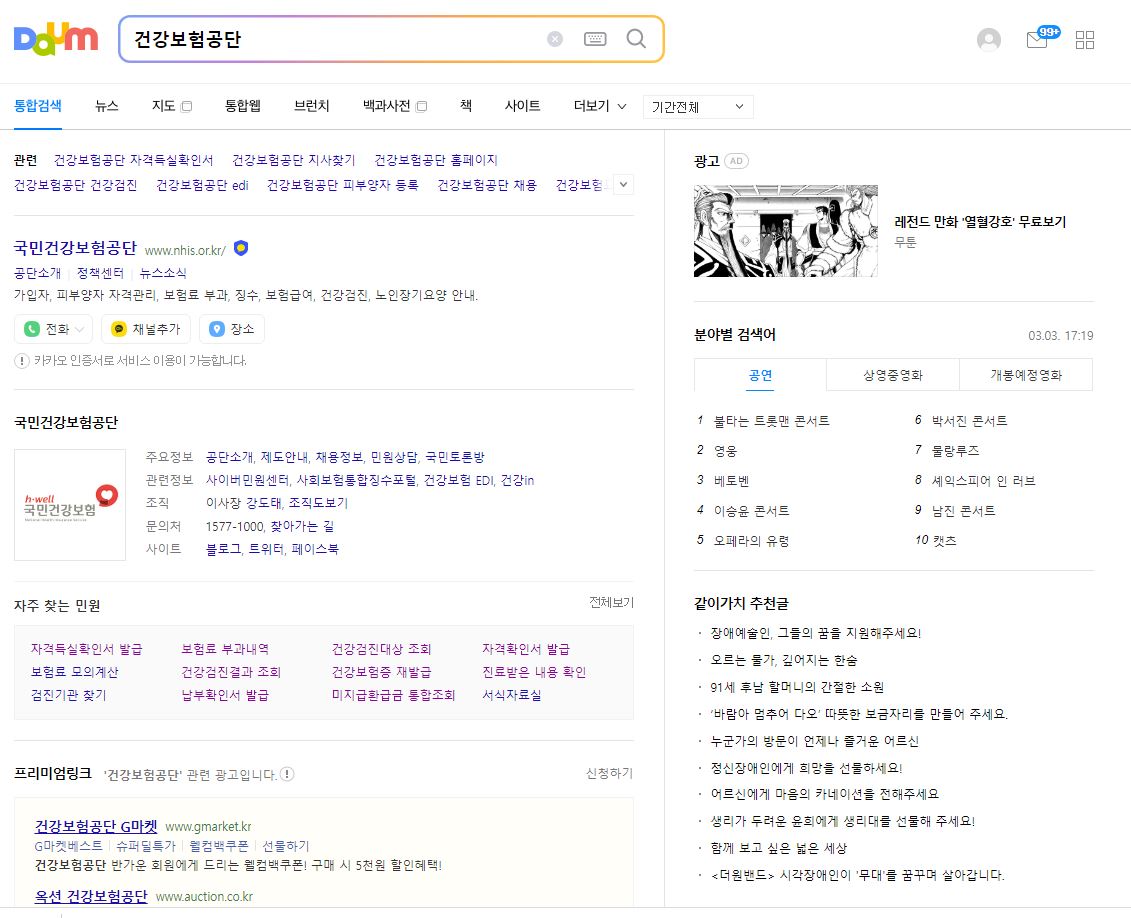Image resolution: width=1131 pixels, height=918 pixels.
Task: Click the AD badge next to 광고
Action: [x=736, y=161]
